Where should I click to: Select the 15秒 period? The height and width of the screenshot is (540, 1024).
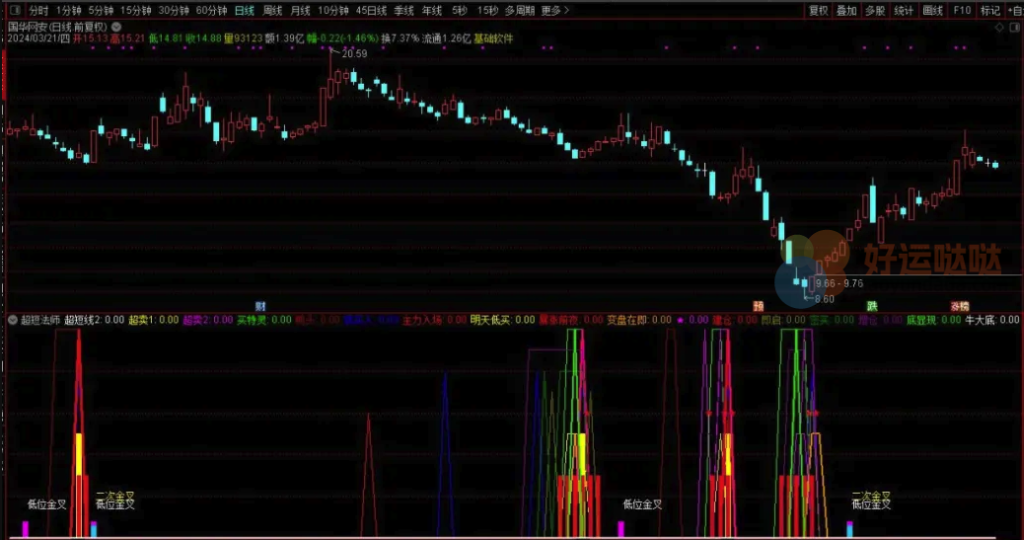[x=487, y=10]
